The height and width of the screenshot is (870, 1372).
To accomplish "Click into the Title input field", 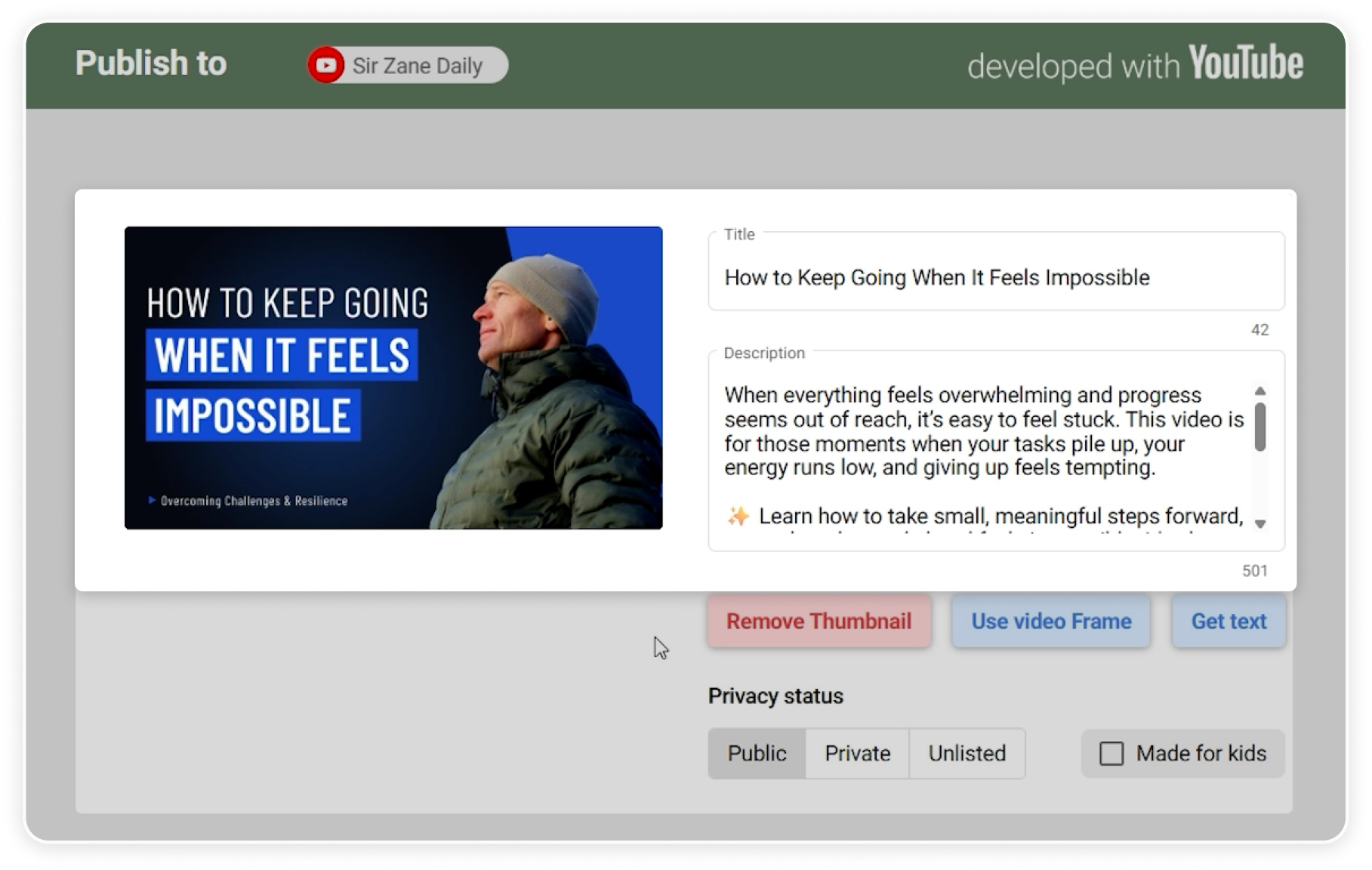I will coord(995,278).
